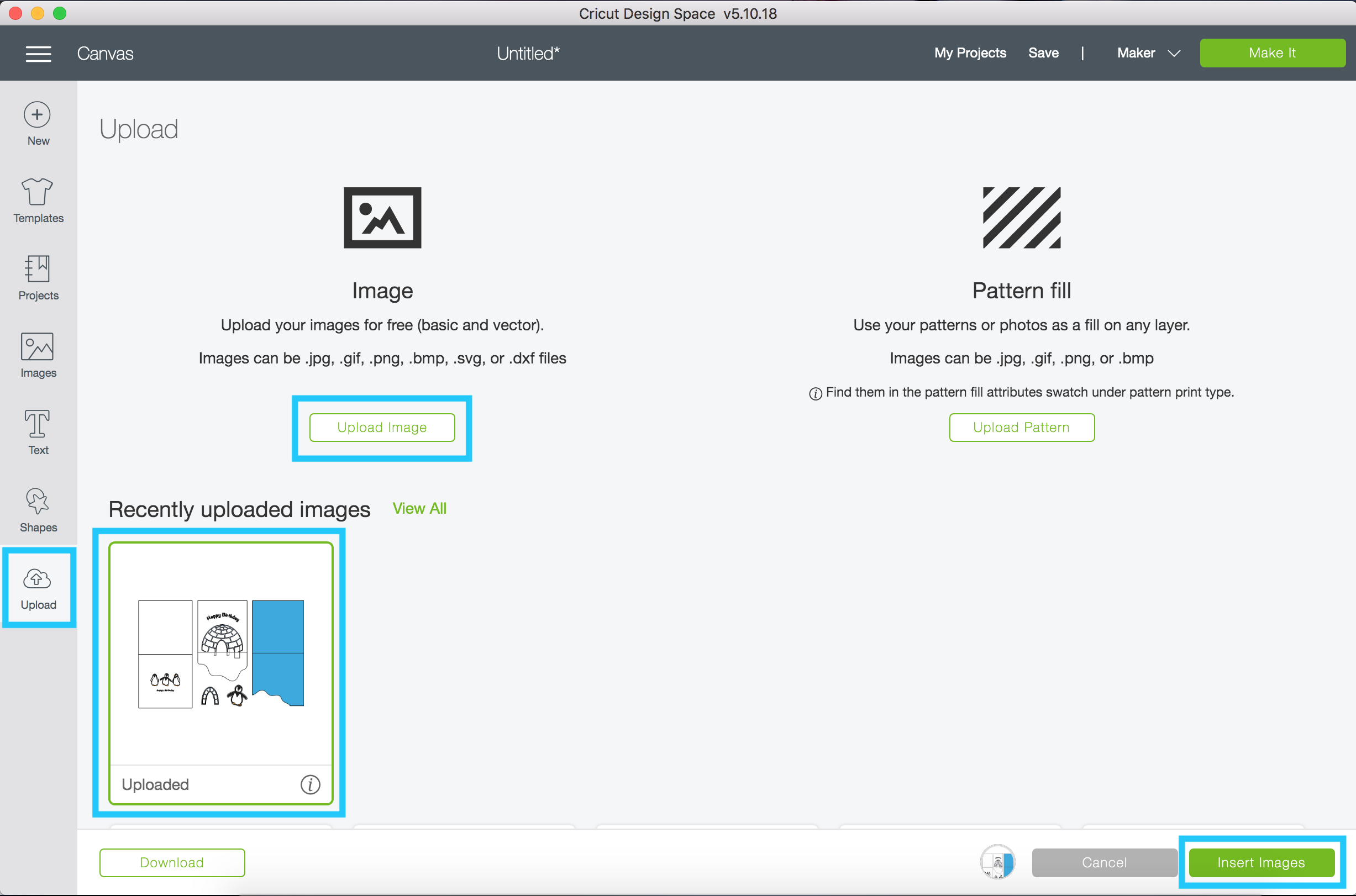This screenshot has width=1356, height=896.
Task: Click the Untitled* project title
Action: [x=528, y=54]
